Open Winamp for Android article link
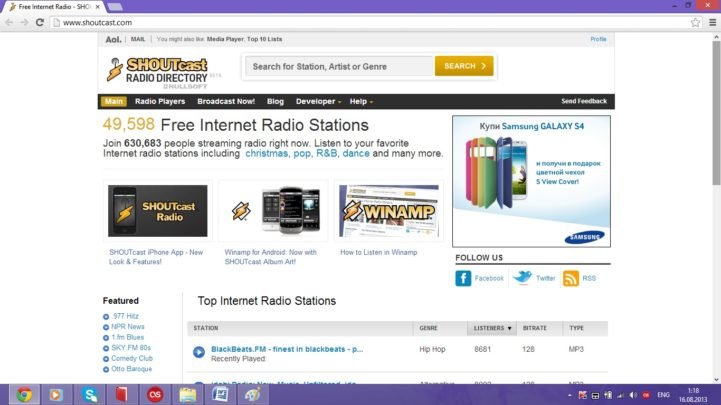Viewport: 721px width, 405px height. click(x=270, y=257)
